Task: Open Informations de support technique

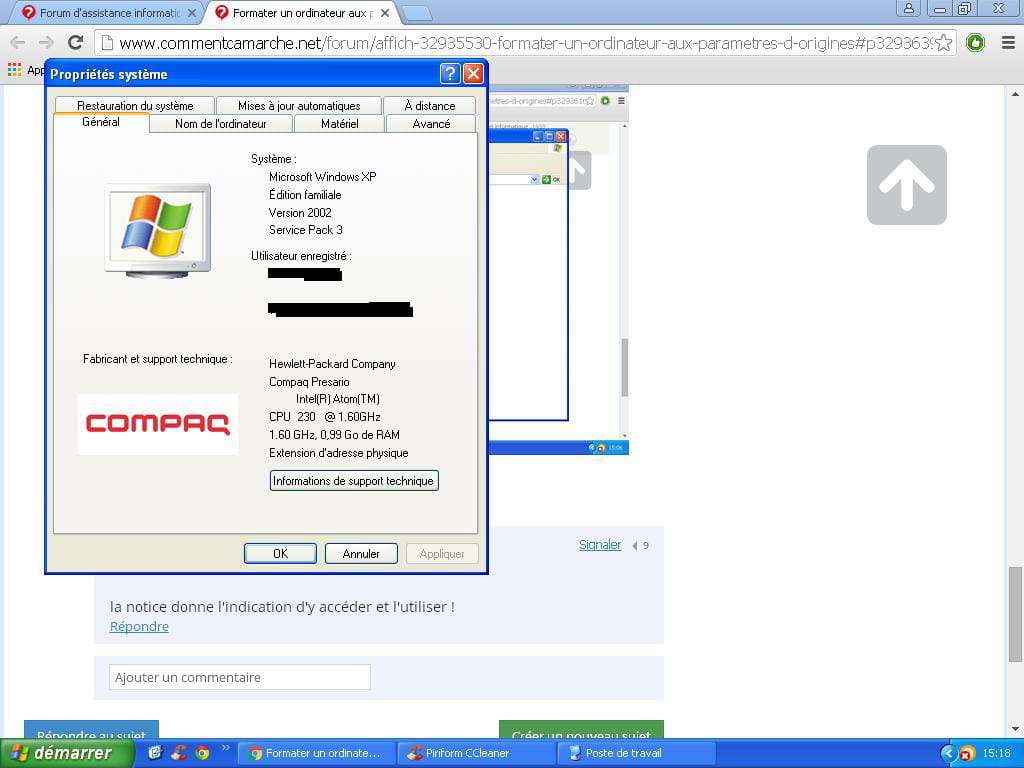Action: point(354,481)
